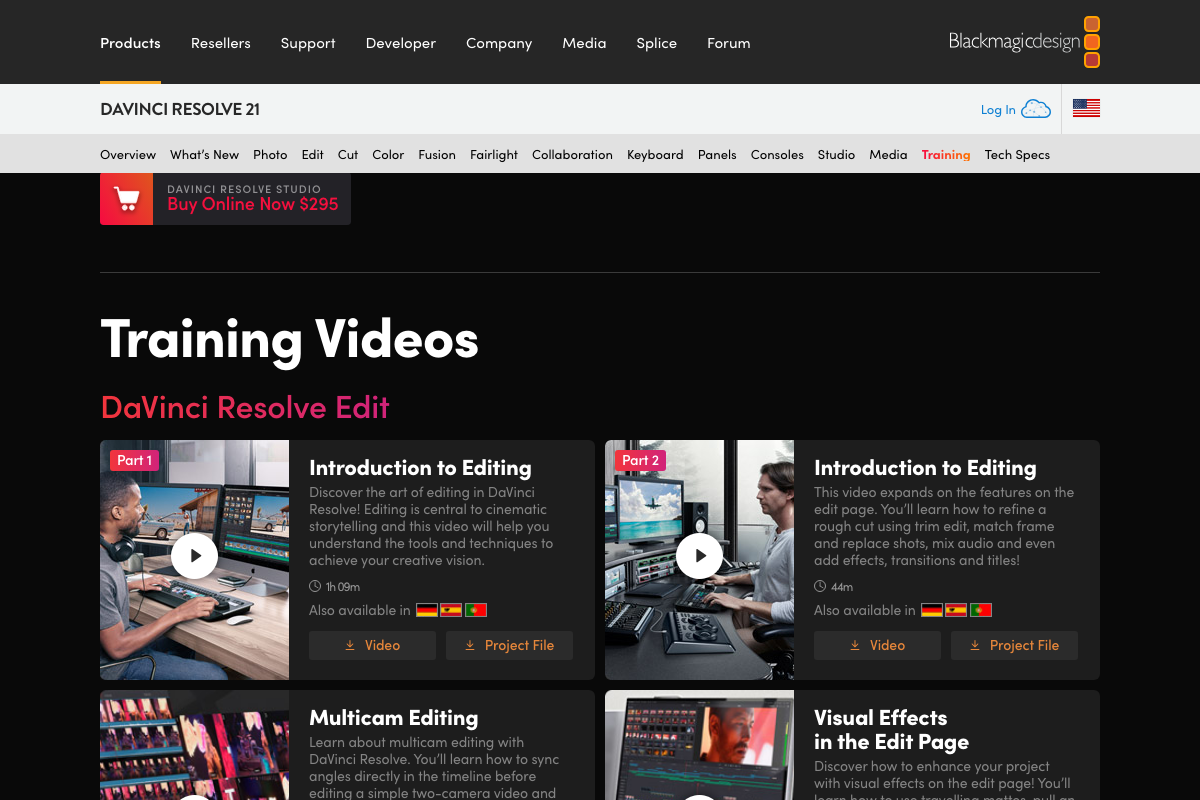1200x800 pixels.
Task: Click Buy Online Now $295
Action: coord(251,204)
